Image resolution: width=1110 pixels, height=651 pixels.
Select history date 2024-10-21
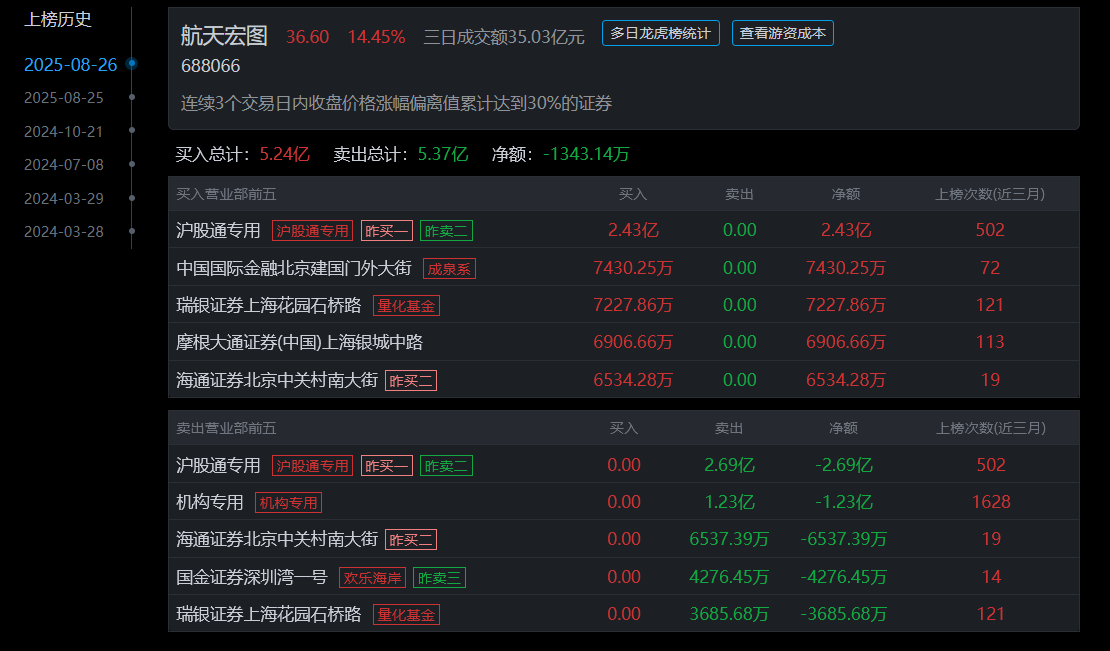coord(64,132)
